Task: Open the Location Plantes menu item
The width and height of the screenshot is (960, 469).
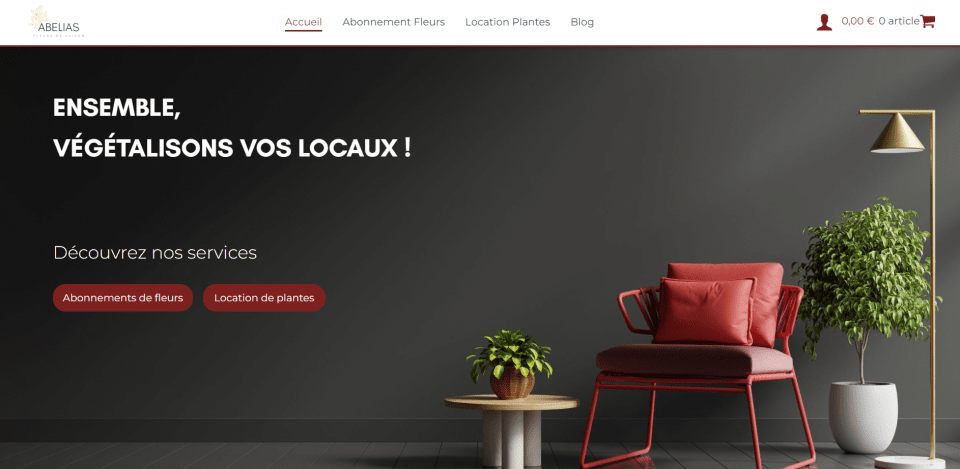Action: (508, 22)
